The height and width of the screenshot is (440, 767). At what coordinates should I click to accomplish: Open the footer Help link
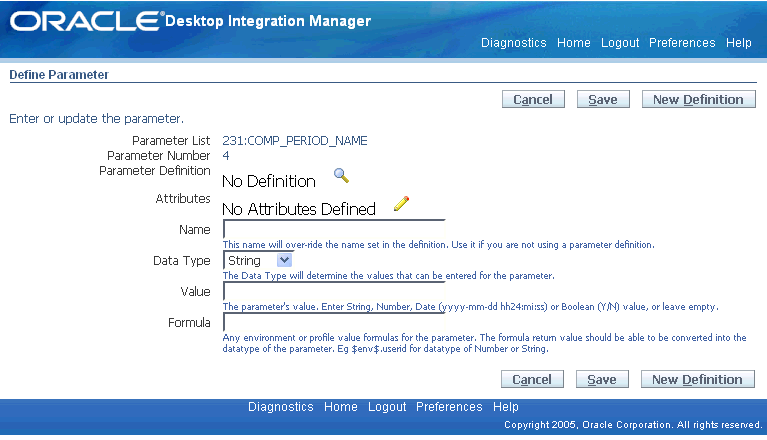pos(505,407)
